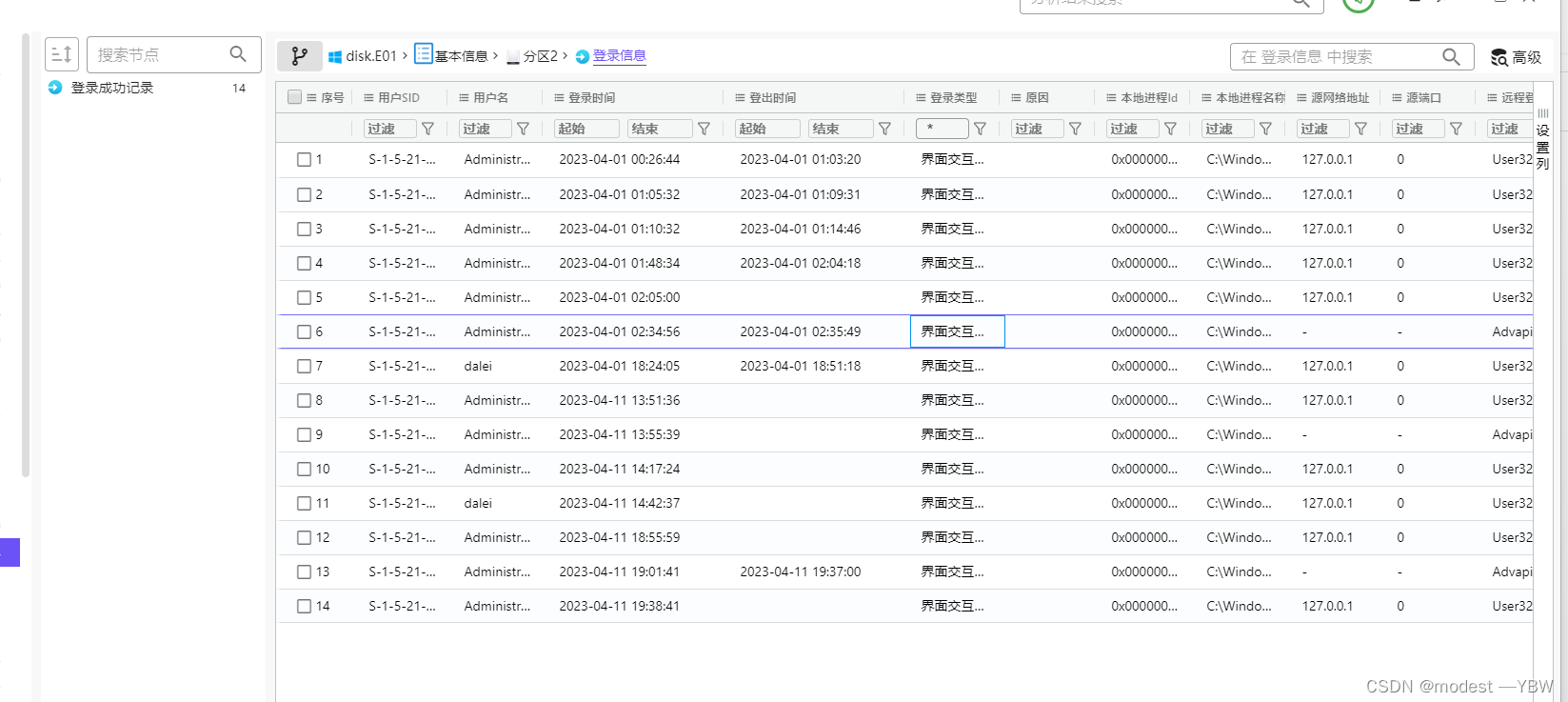Open the 设置列 column settings panel
1568x702 pixels.
coord(1543,140)
